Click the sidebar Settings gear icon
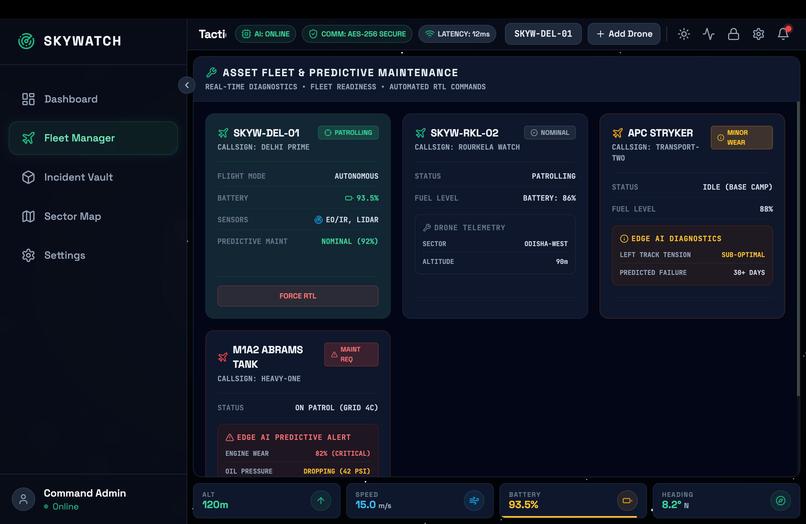 28,256
